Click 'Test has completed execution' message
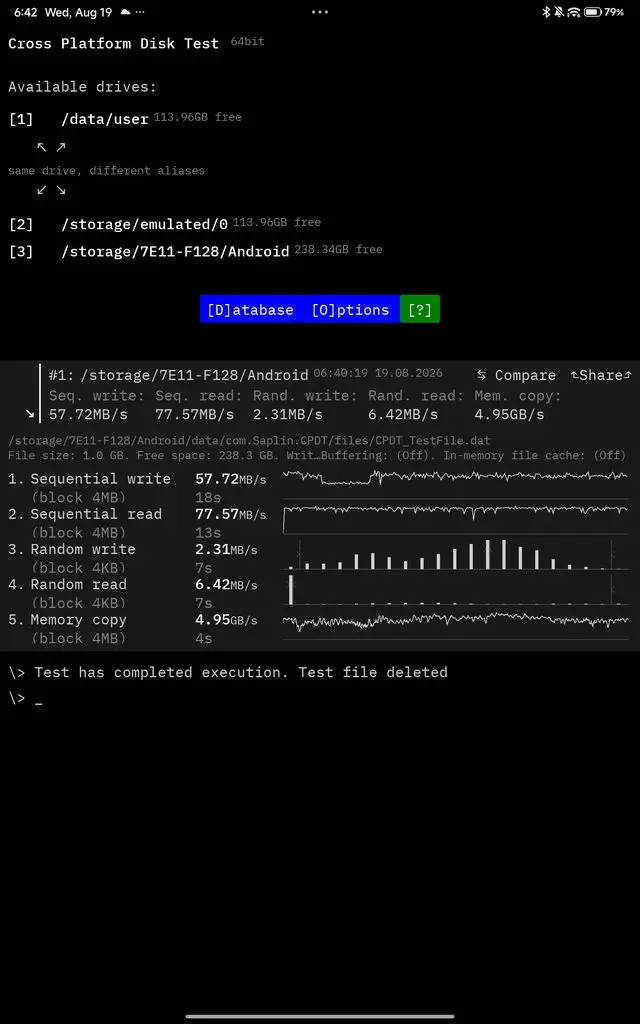Image resolution: width=640 pixels, height=1024 pixels. 241,673
